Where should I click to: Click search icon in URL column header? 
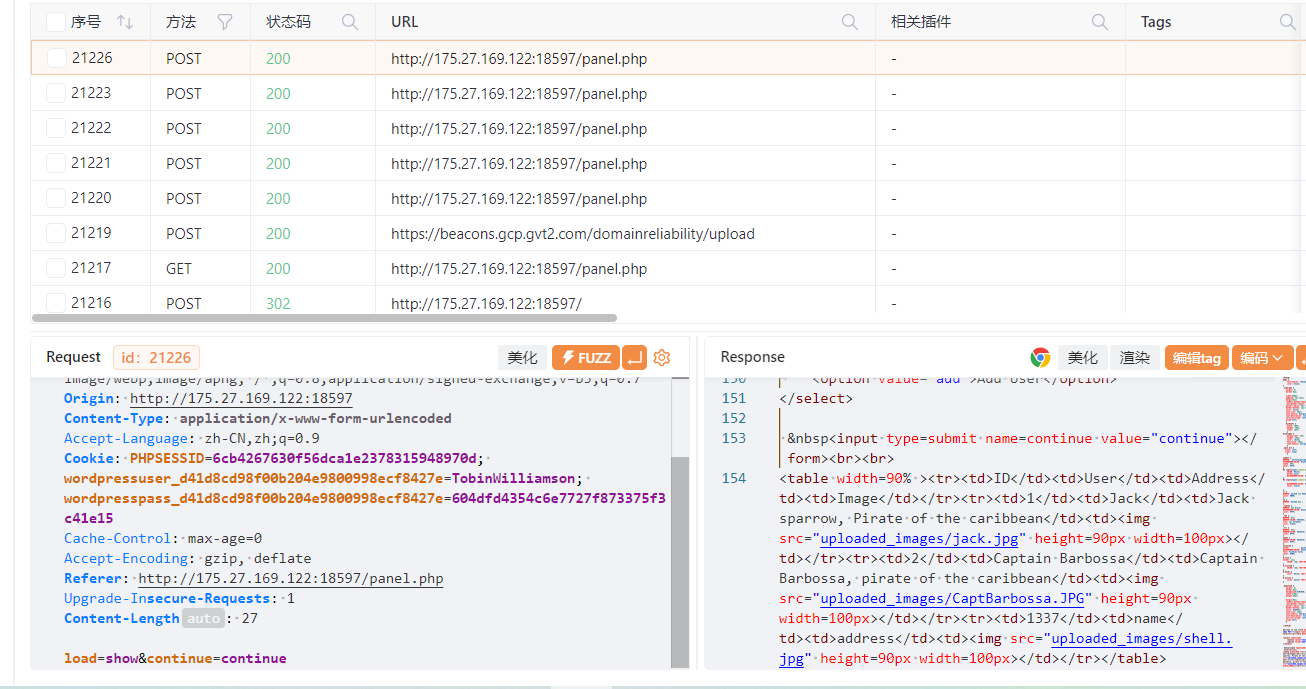pyautogui.click(x=850, y=22)
